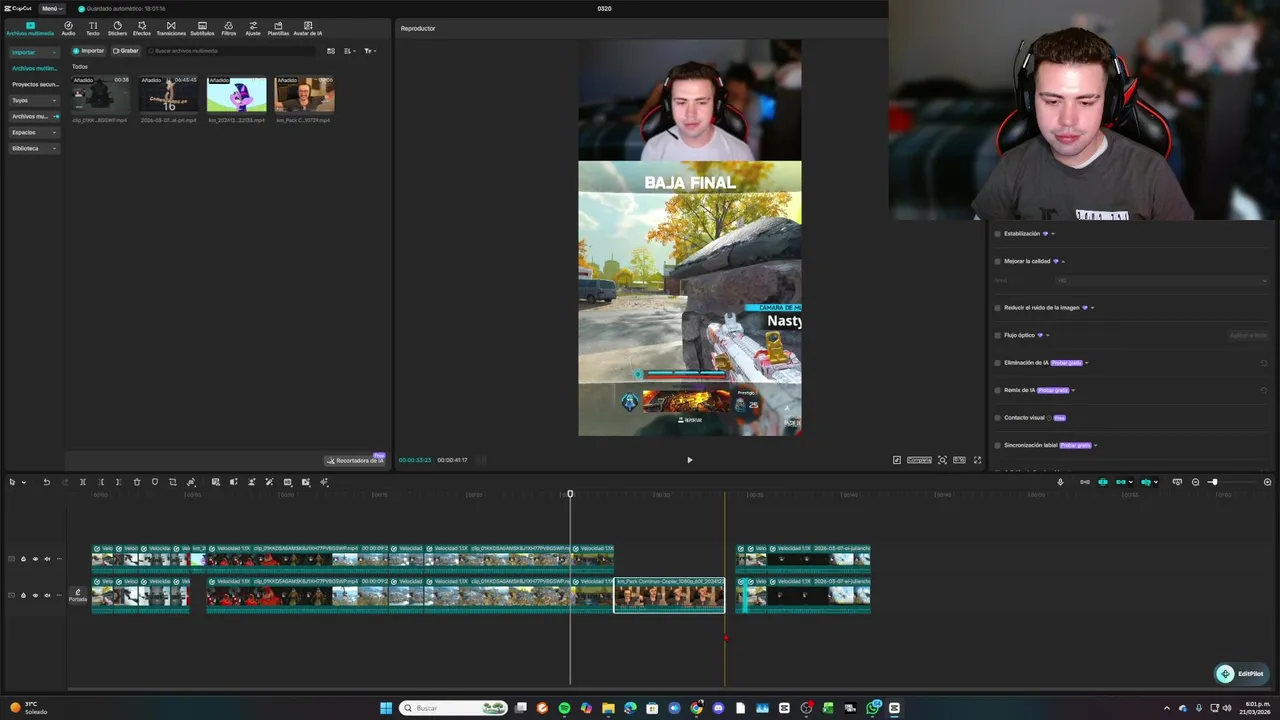Open the media sort dropdown
This screenshot has width=1280, height=720.
349,51
